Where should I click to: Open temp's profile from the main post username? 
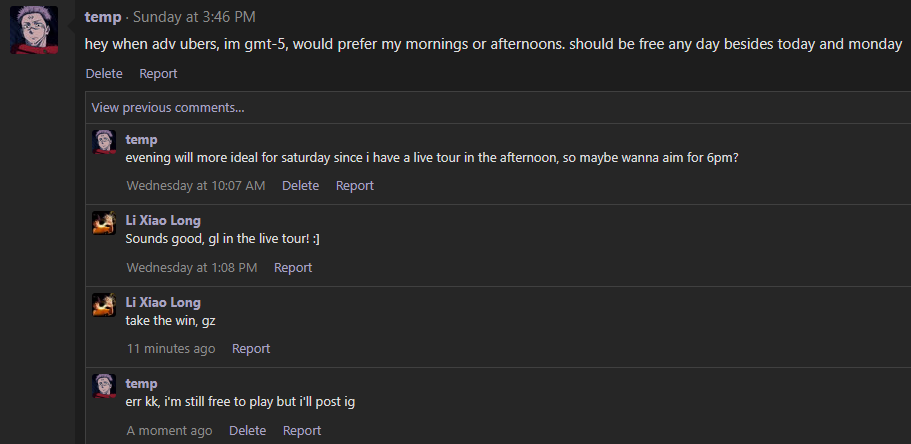103,17
